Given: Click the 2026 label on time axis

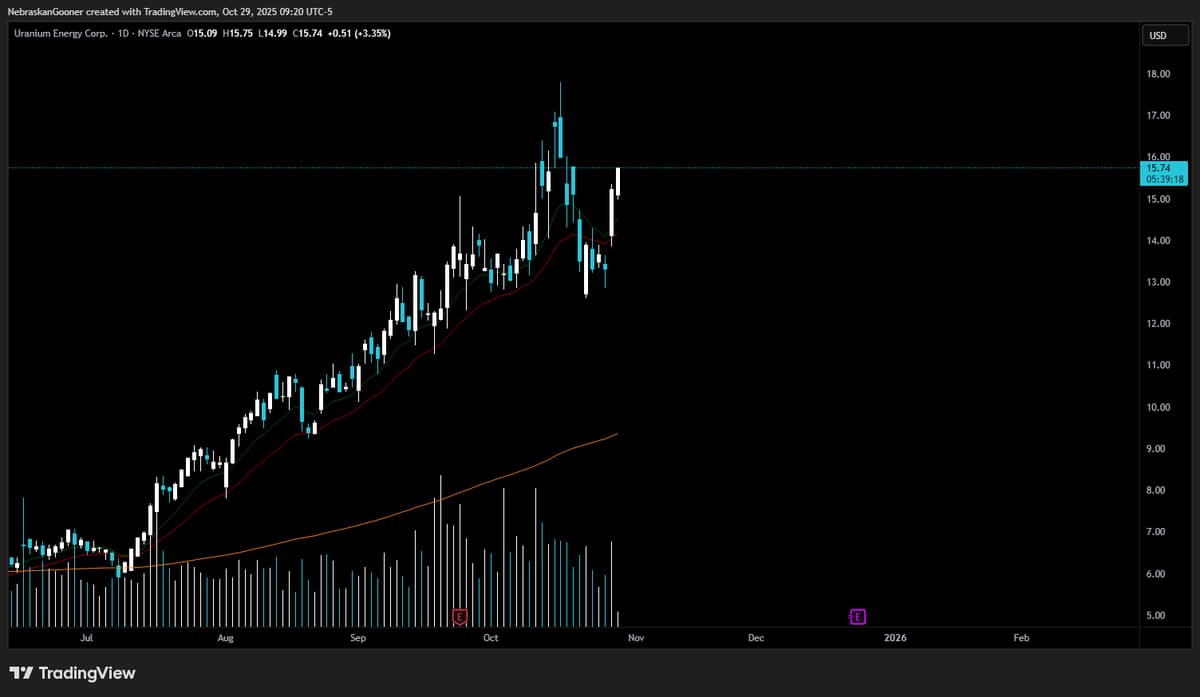Looking at the screenshot, I should tap(895, 637).
